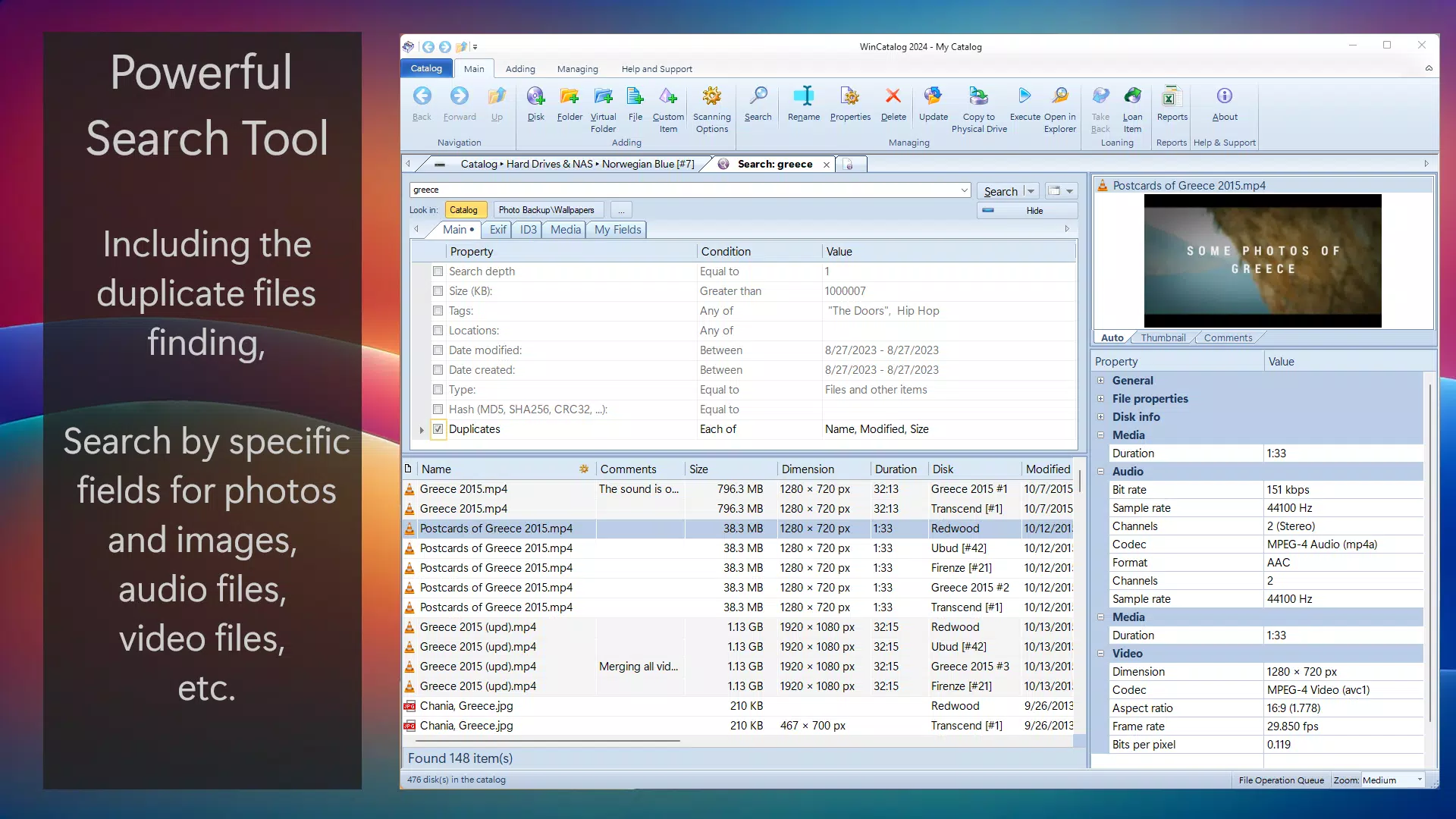The height and width of the screenshot is (819, 1456).
Task: Click Open in Explorer
Action: pyautogui.click(x=1060, y=109)
